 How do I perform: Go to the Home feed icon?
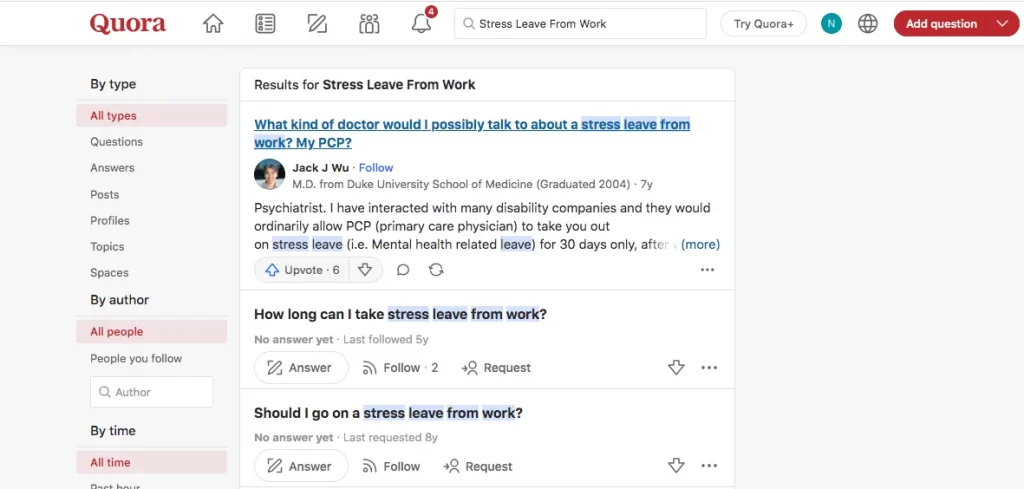click(x=213, y=24)
